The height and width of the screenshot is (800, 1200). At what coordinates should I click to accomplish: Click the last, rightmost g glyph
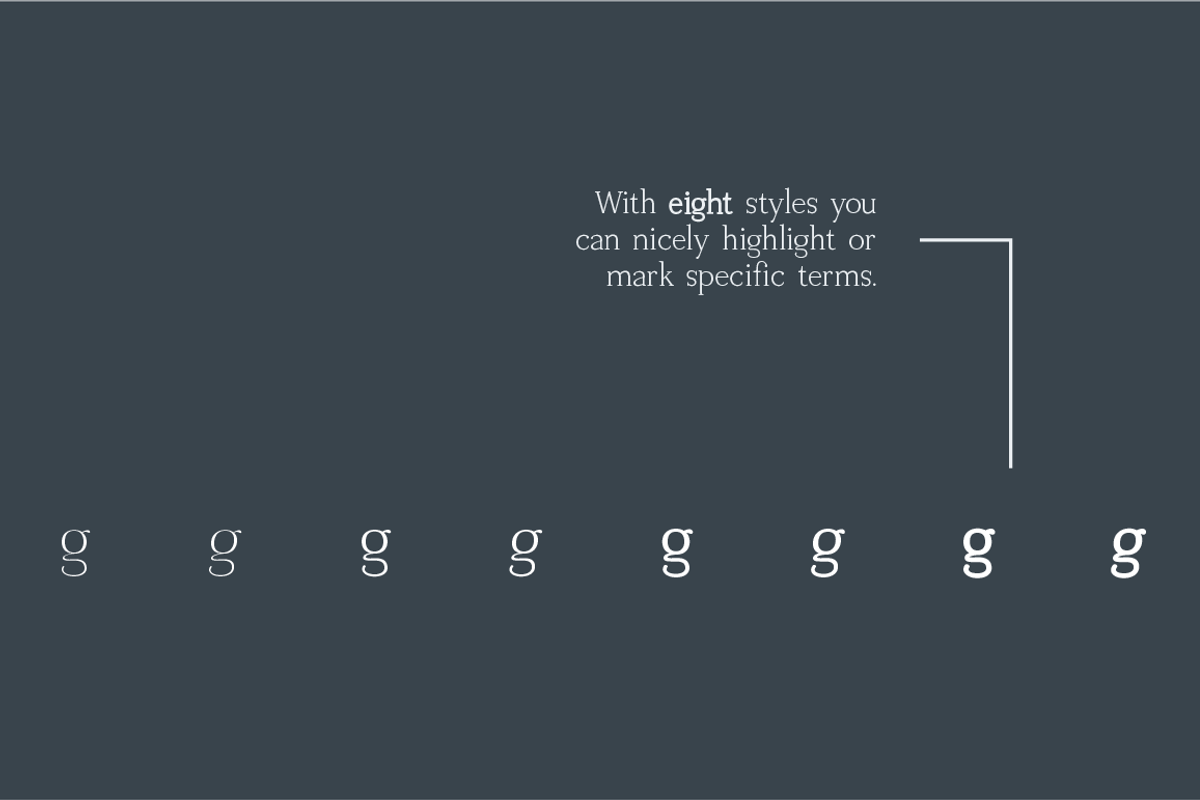click(1128, 550)
